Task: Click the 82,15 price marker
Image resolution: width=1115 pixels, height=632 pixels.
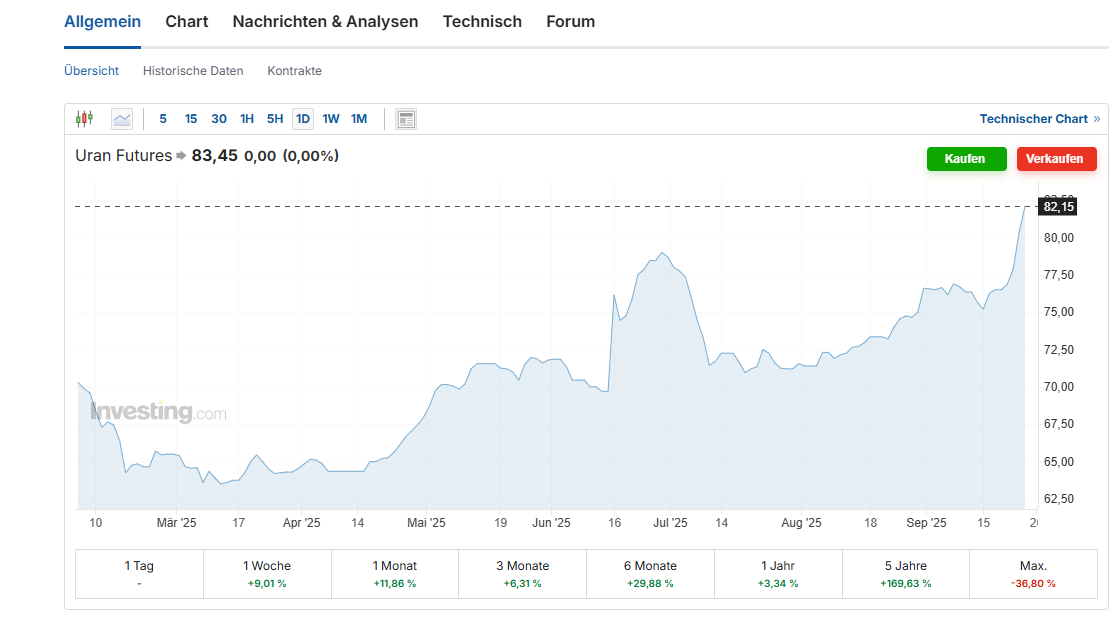Action: click(x=1060, y=206)
